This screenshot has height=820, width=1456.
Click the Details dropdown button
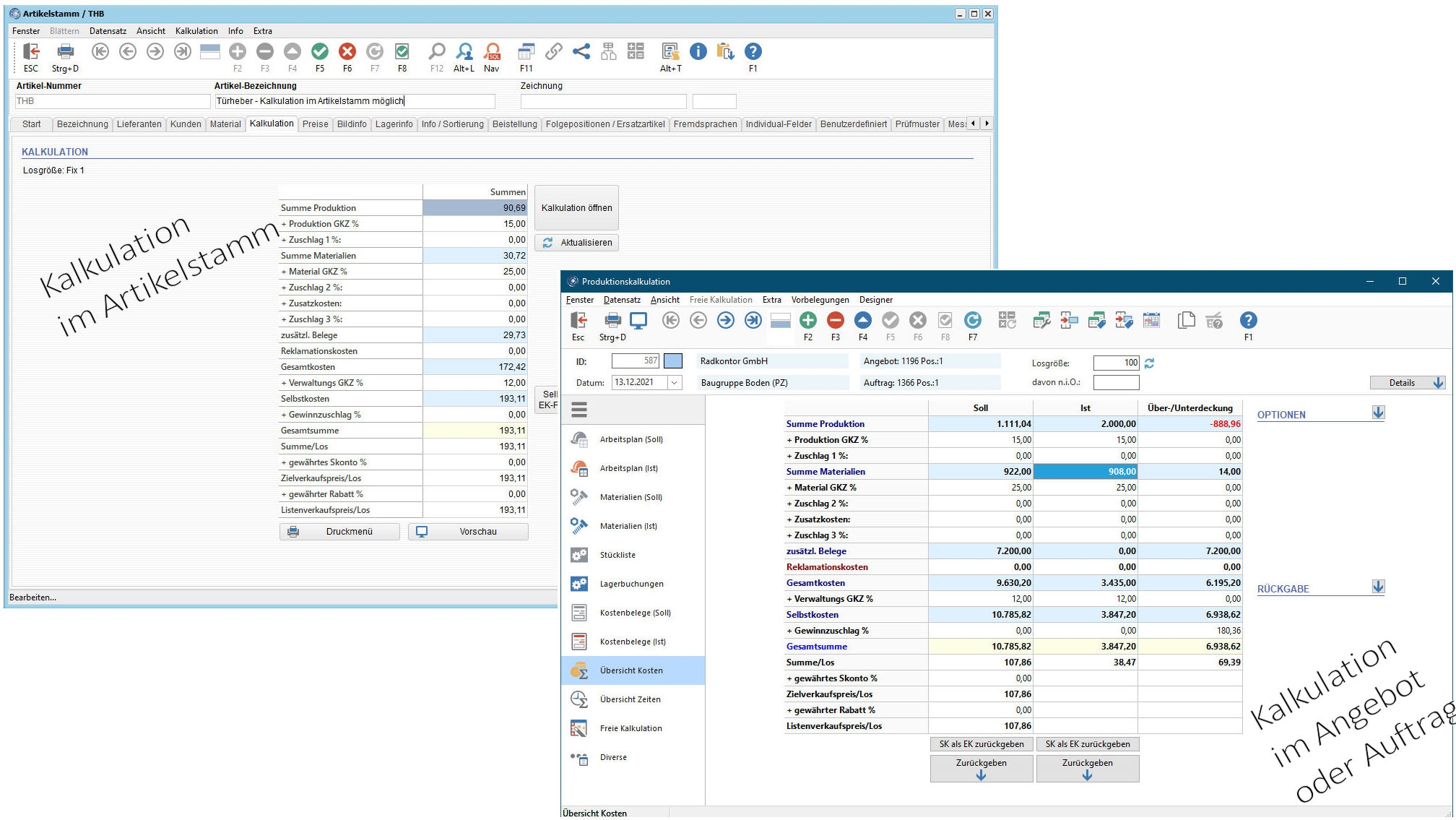[1407, 383]
